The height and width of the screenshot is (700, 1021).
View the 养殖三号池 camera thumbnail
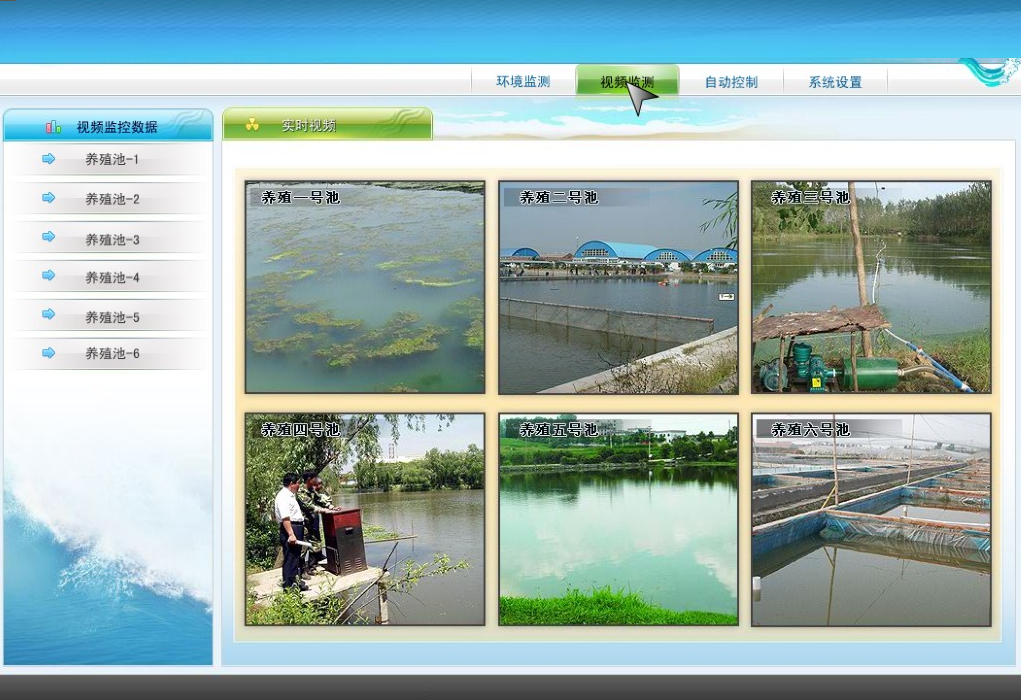[x=871, y=287]
